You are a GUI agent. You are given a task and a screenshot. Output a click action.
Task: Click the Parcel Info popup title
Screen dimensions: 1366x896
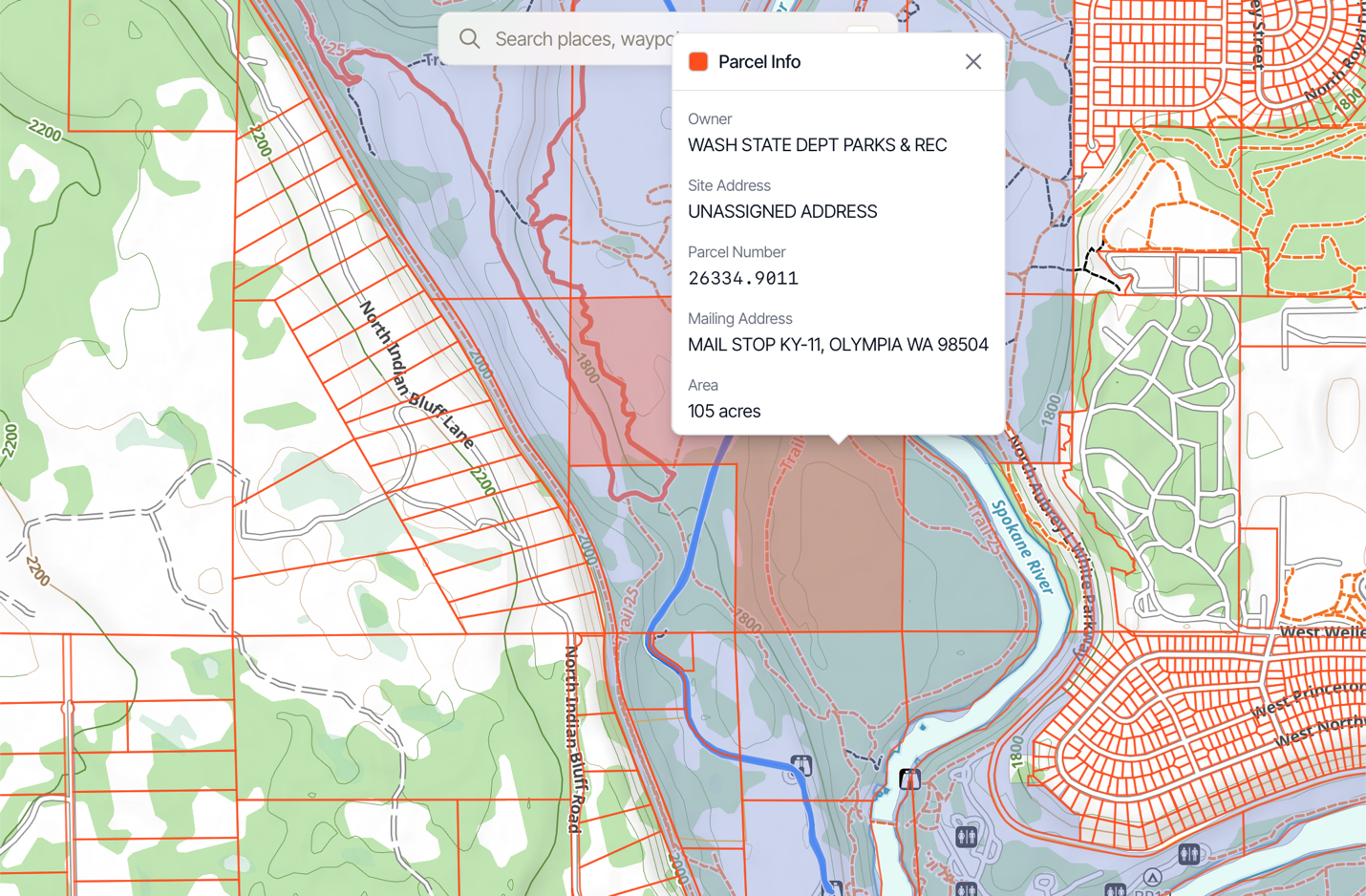(x=759, y=62)
